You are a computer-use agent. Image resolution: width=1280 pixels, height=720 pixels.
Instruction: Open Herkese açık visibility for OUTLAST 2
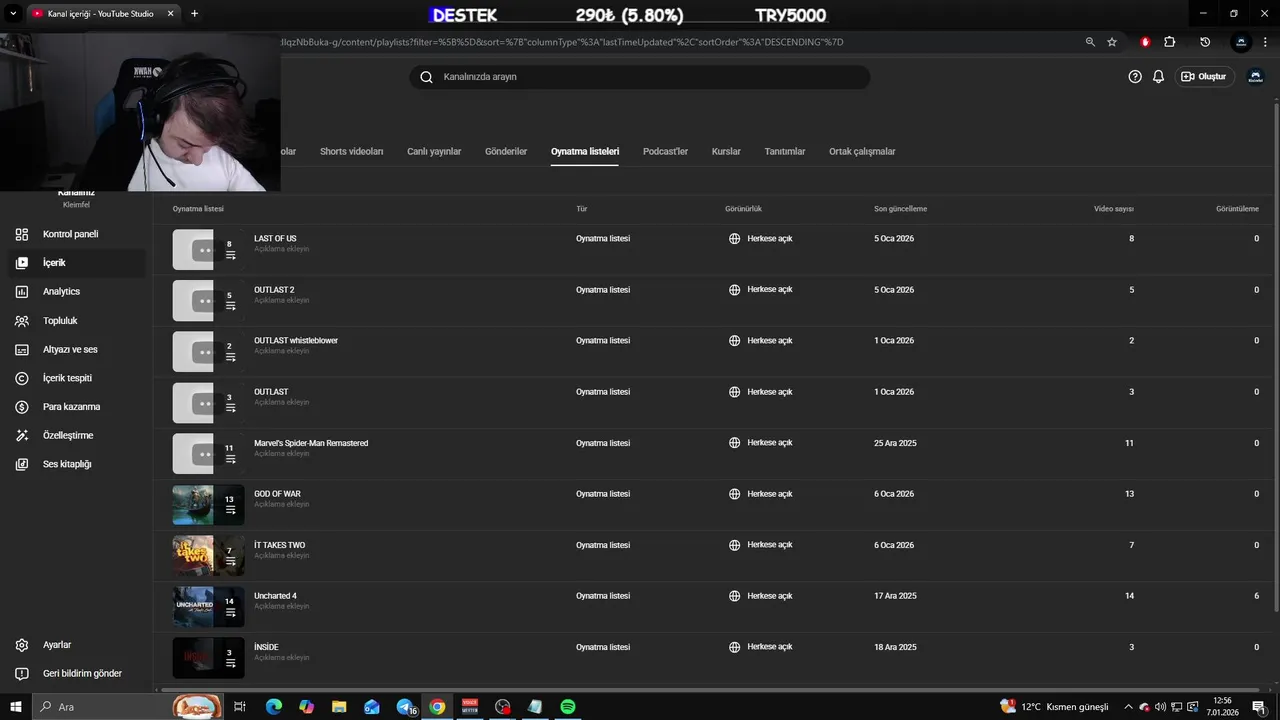769,290
